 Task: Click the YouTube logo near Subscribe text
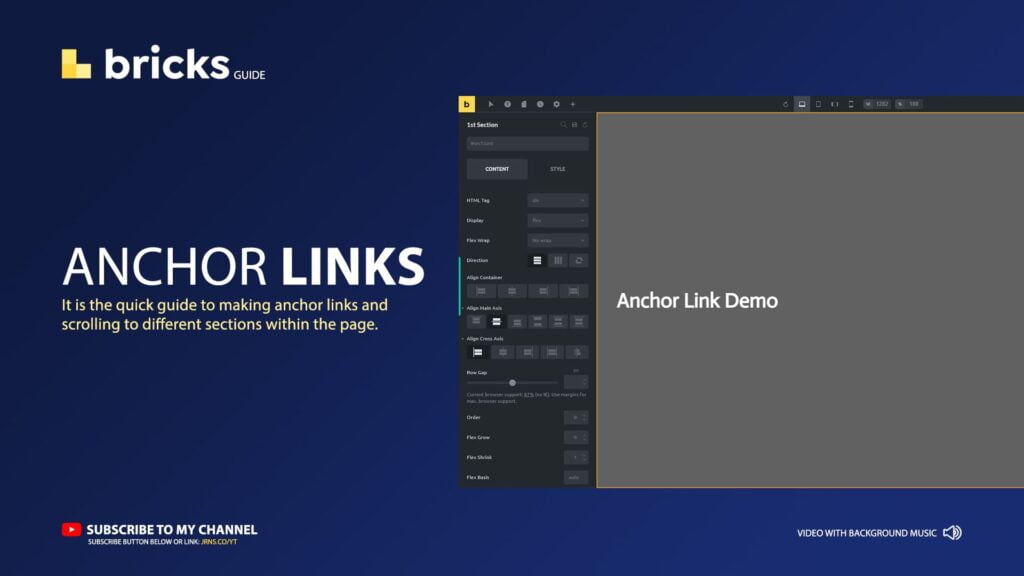coord(71,530)
